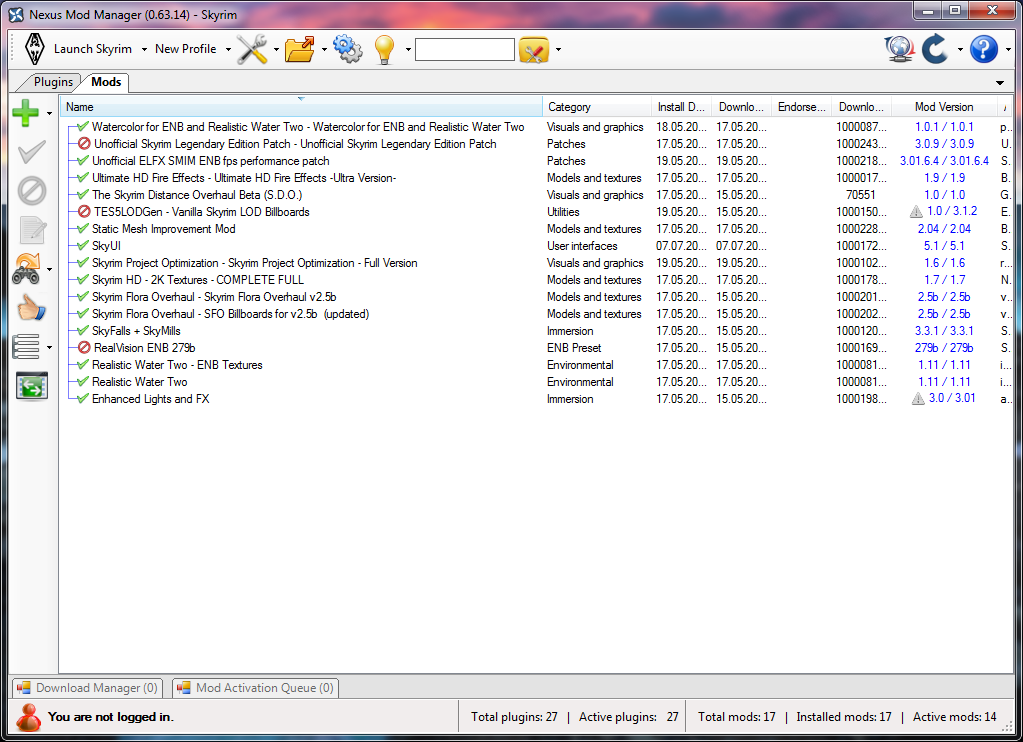Image resolution: width=1023 pixels, height=742 pixels.
Task: Select the Mods tab
Action: [106, 82]
